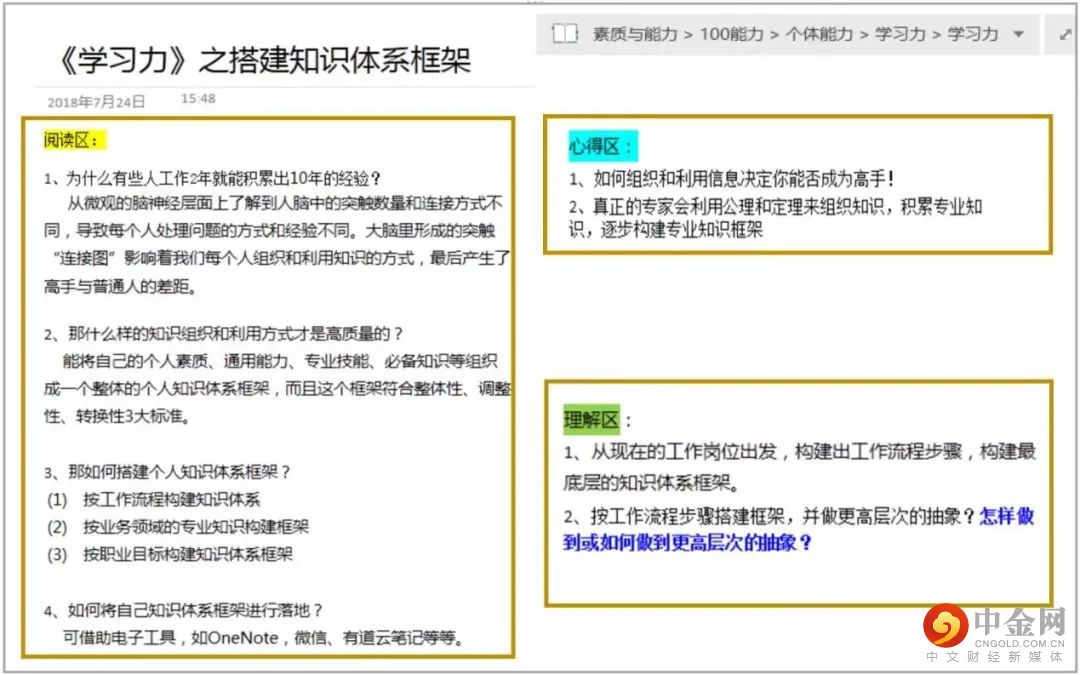Open the notebook breadcrumb dropdown arrow

(x=1019, y=34)
